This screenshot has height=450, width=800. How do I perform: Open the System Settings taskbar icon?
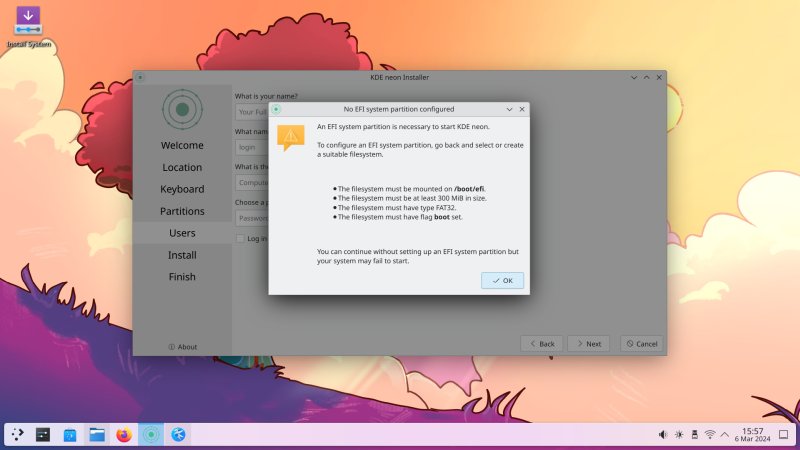[43, 435]
